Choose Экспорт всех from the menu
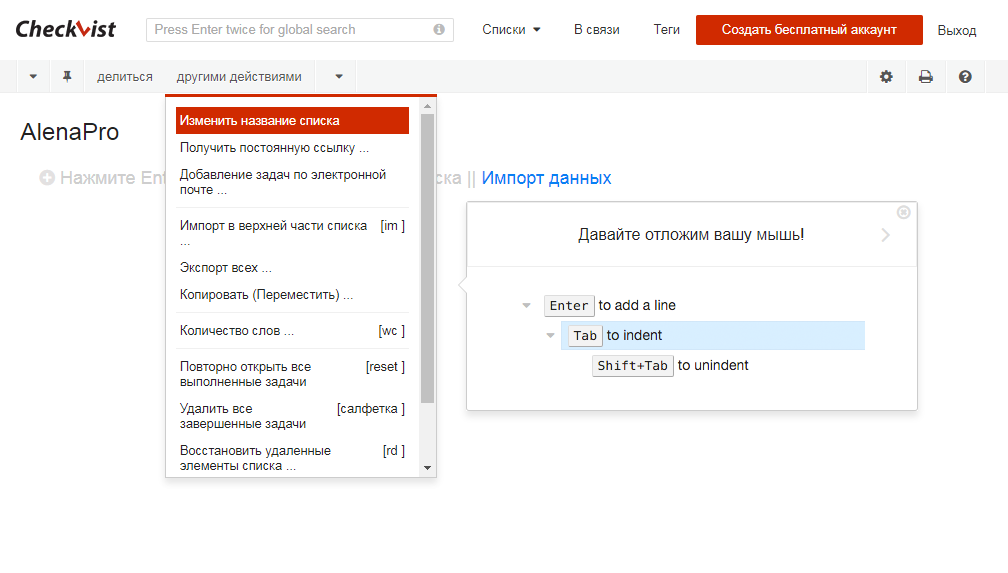The height and width of the screenshot is (573, 1008). (x=226, y=268)
